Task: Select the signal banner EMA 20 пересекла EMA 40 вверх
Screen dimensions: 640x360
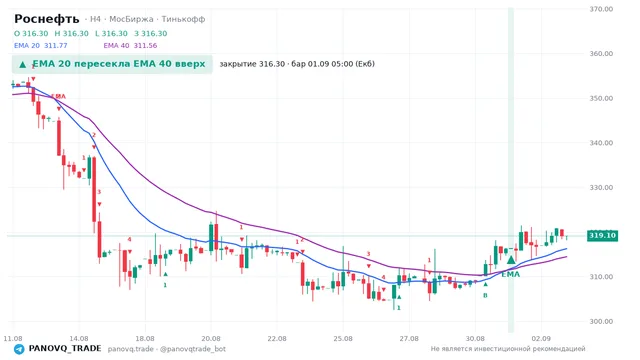Action: pos(112,64)
